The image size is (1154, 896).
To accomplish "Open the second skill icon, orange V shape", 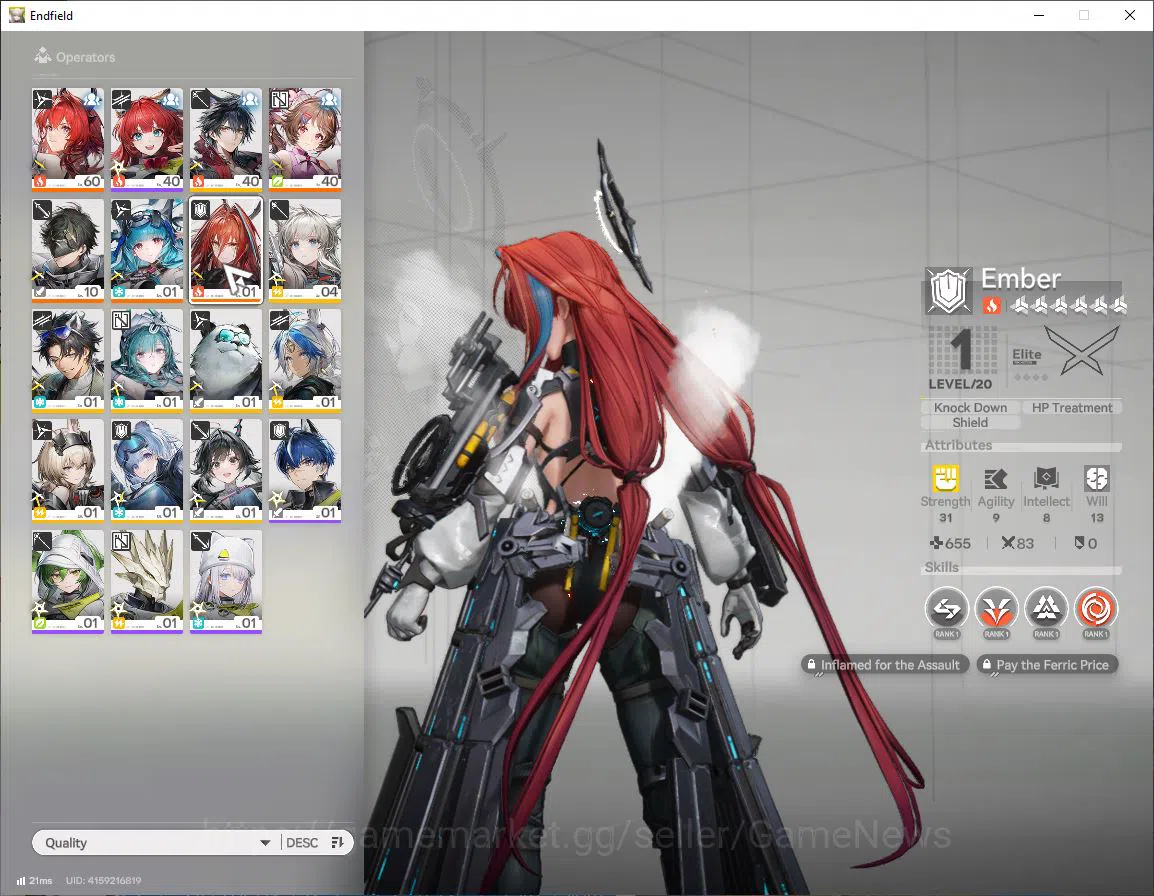I will tap(997, 610).
